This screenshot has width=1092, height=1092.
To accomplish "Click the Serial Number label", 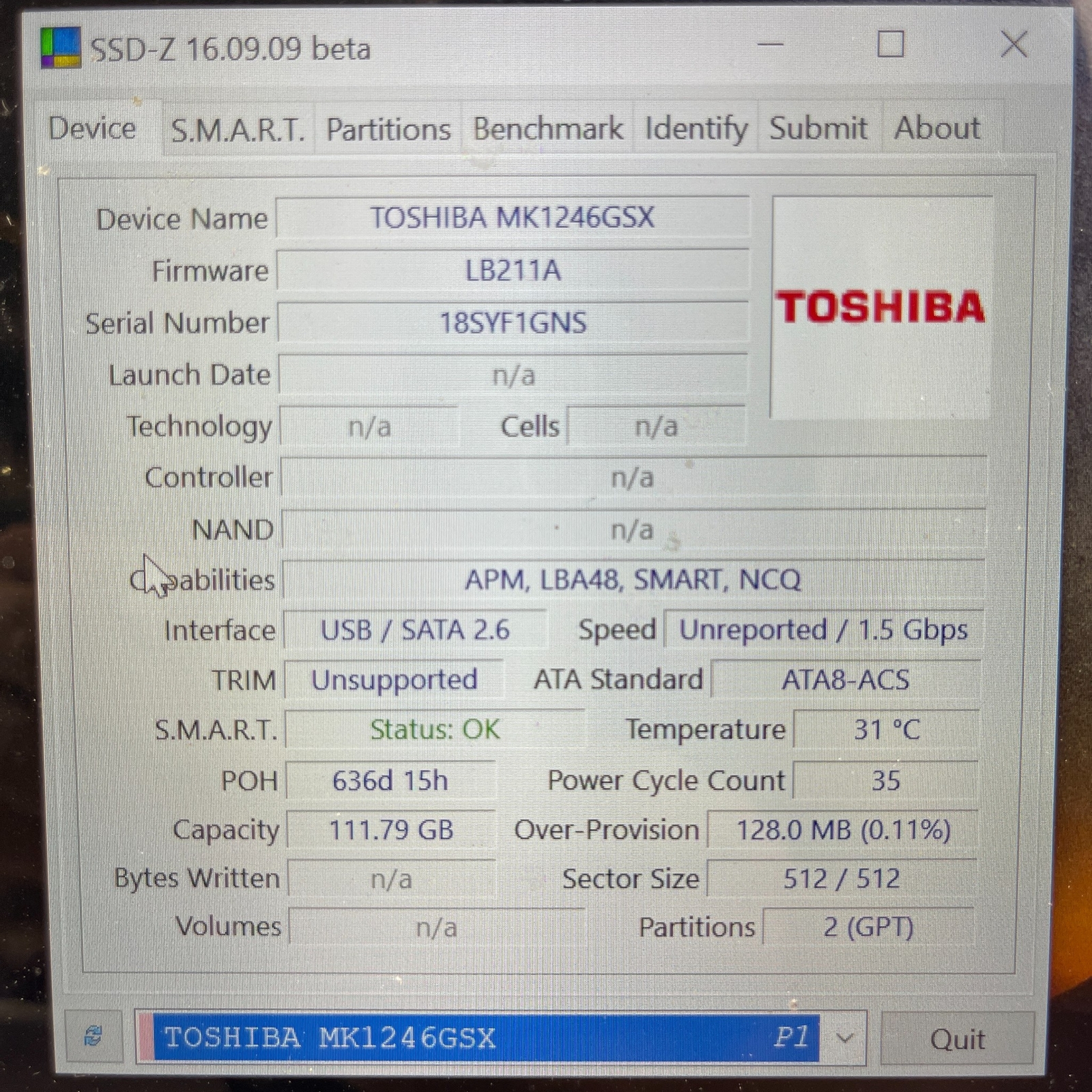I will pos(177,323).
